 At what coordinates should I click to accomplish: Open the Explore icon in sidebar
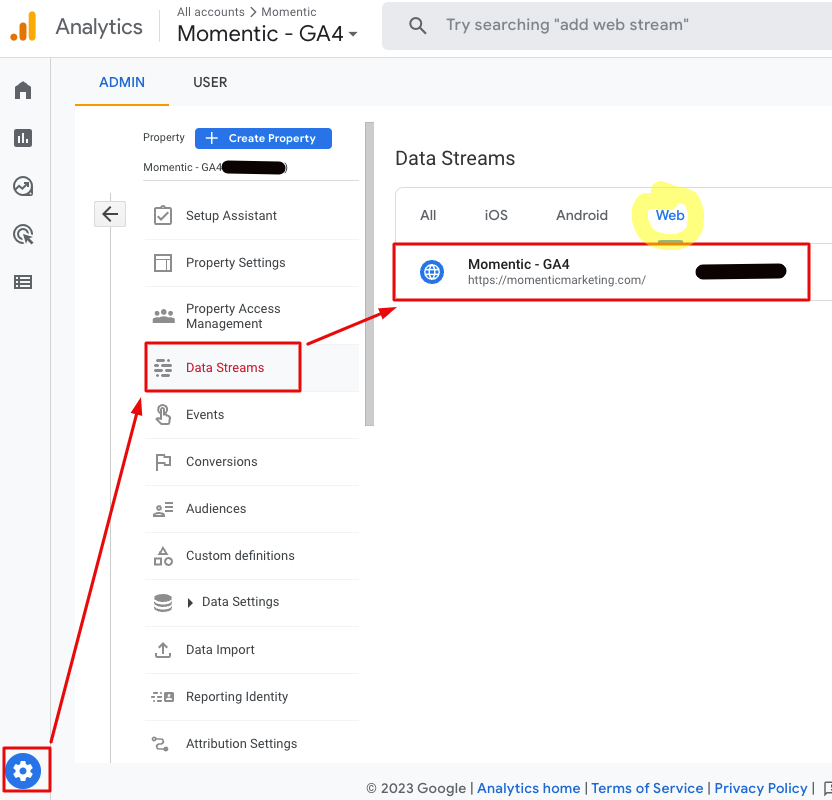click(x=23, y=186)
